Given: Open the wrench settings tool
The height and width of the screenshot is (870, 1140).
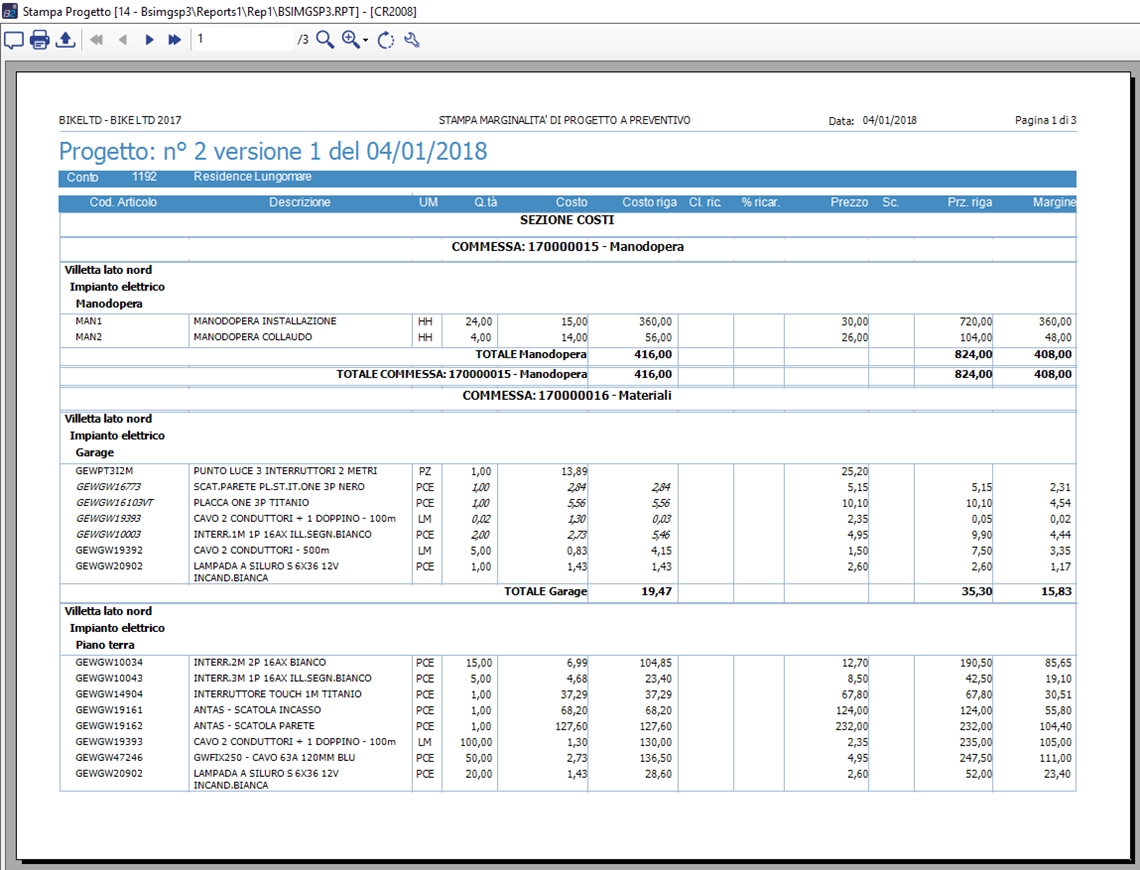Looking at the screenshot, I should 411,40.
